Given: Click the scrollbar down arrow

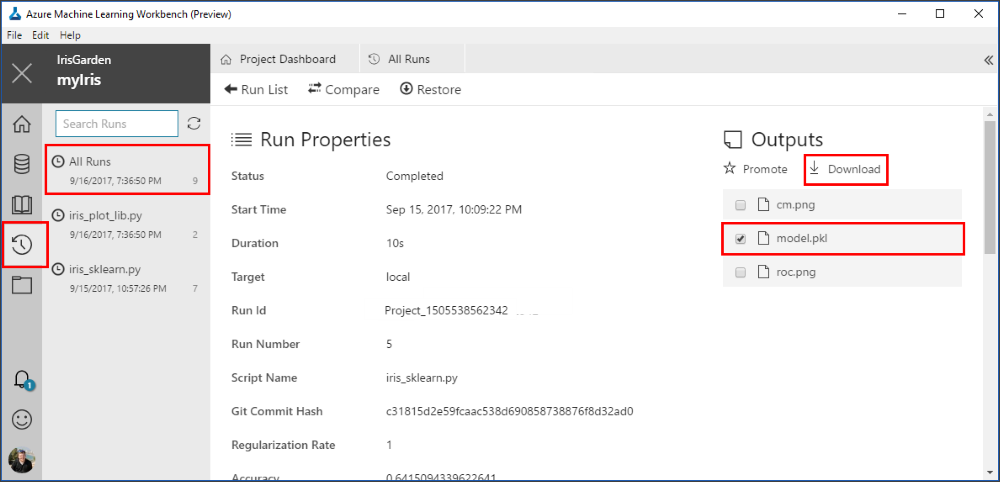Looking at the screenshot, I should click(989, 471).
